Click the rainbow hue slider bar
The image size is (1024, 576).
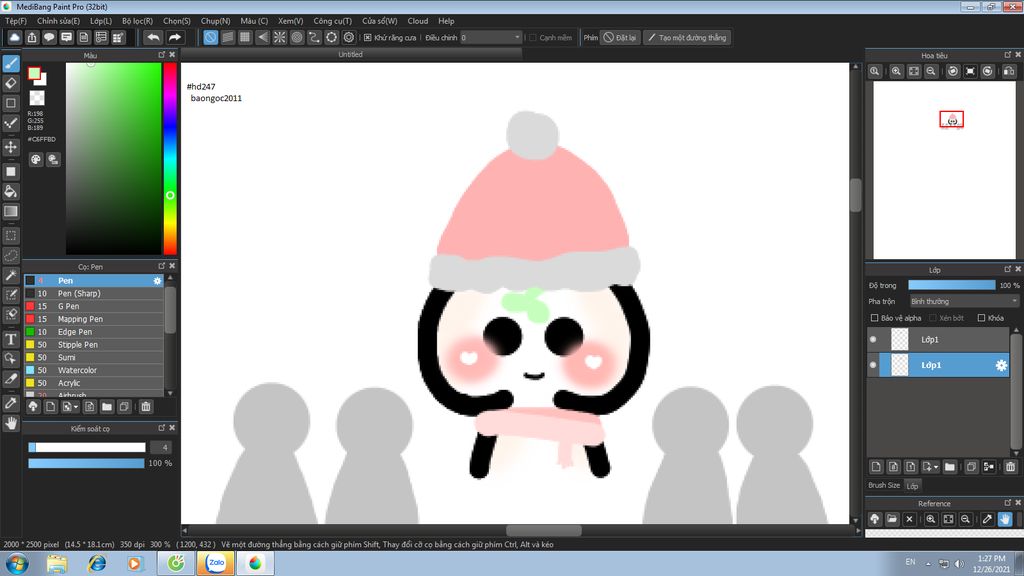click(x=170, y=159)
